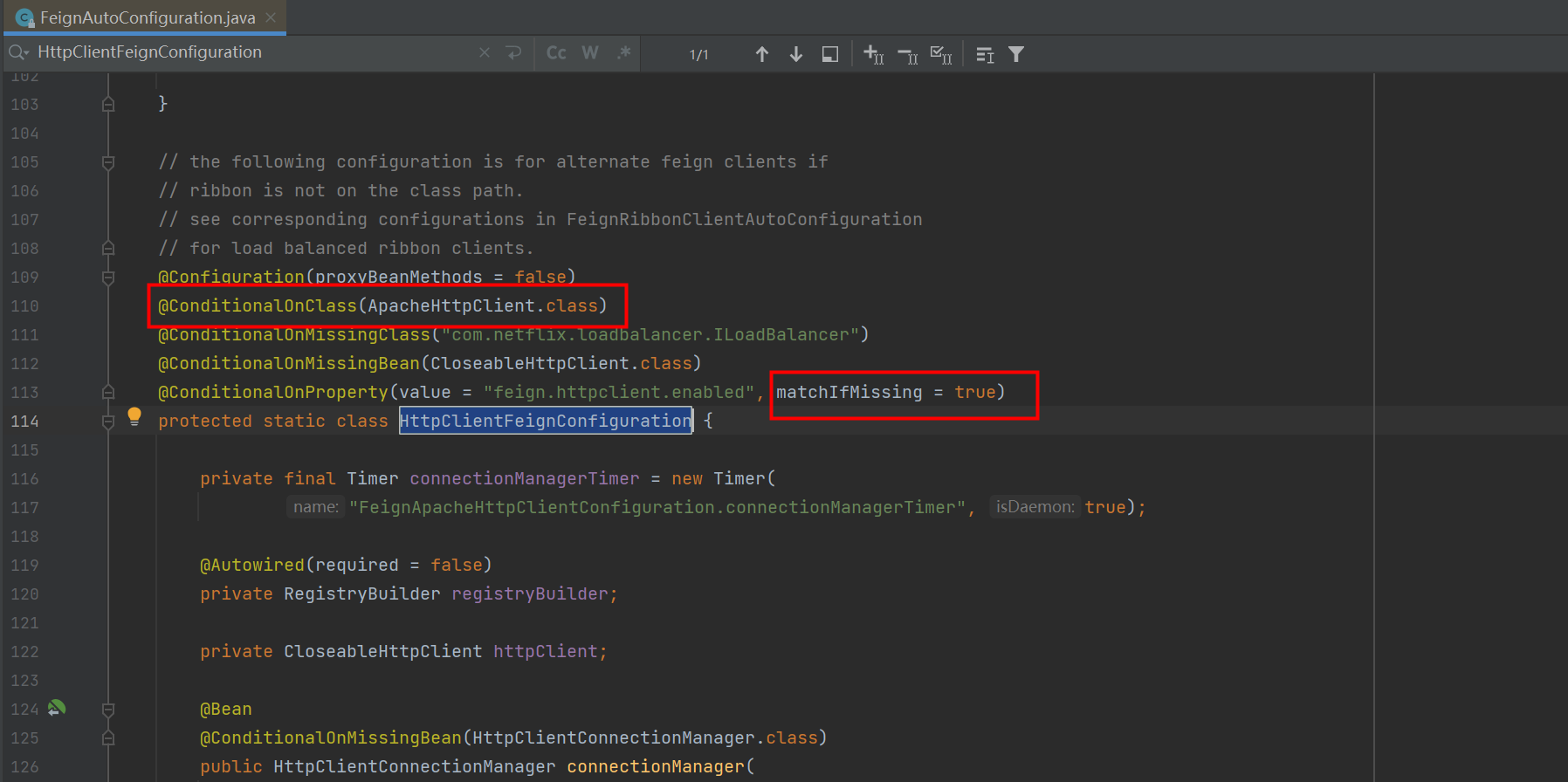1568x782 pixels.
Task: Click the @Bean annotation on line 124
Action: click(x=226, y=710)
